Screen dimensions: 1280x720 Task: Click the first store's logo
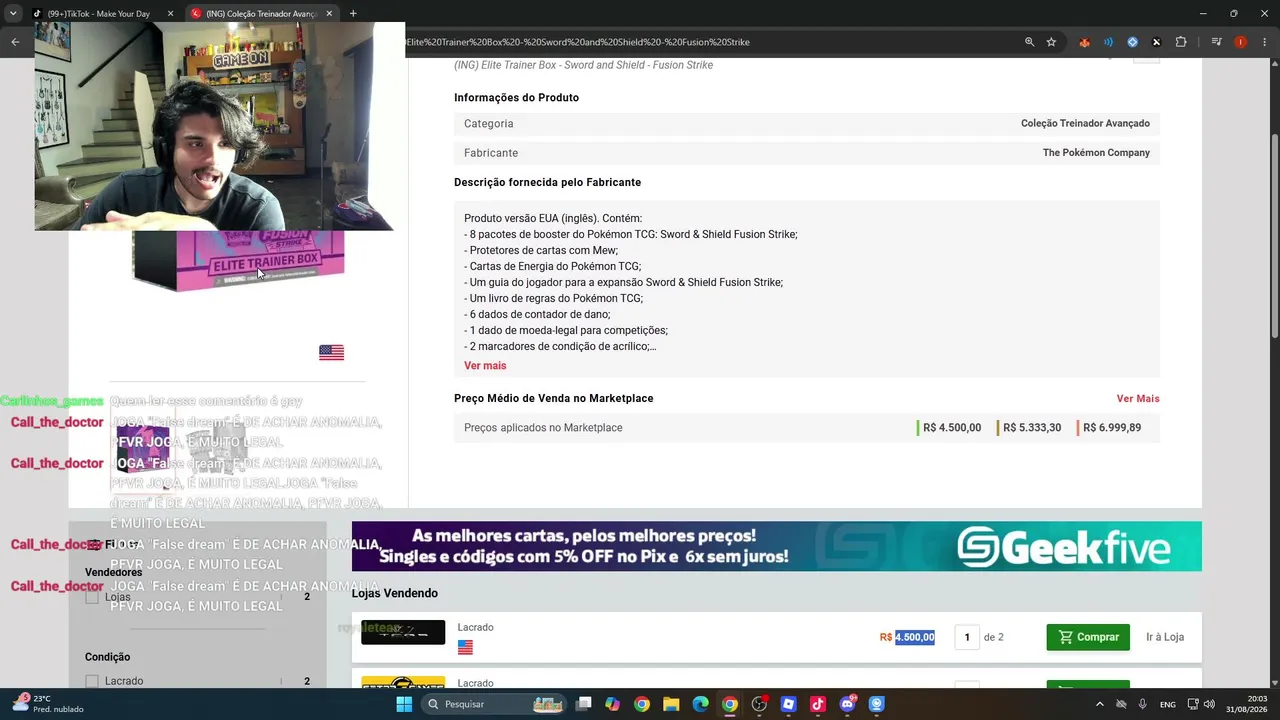403,632
